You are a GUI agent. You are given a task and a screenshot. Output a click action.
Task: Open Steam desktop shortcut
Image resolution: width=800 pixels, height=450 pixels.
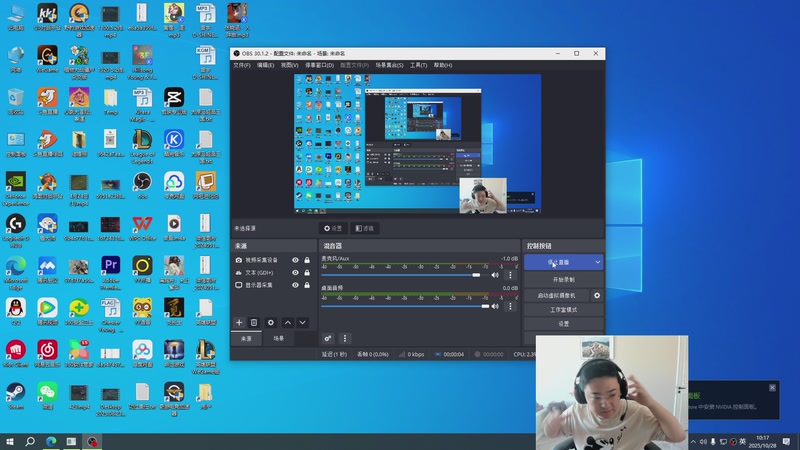[x=16, y=396]
